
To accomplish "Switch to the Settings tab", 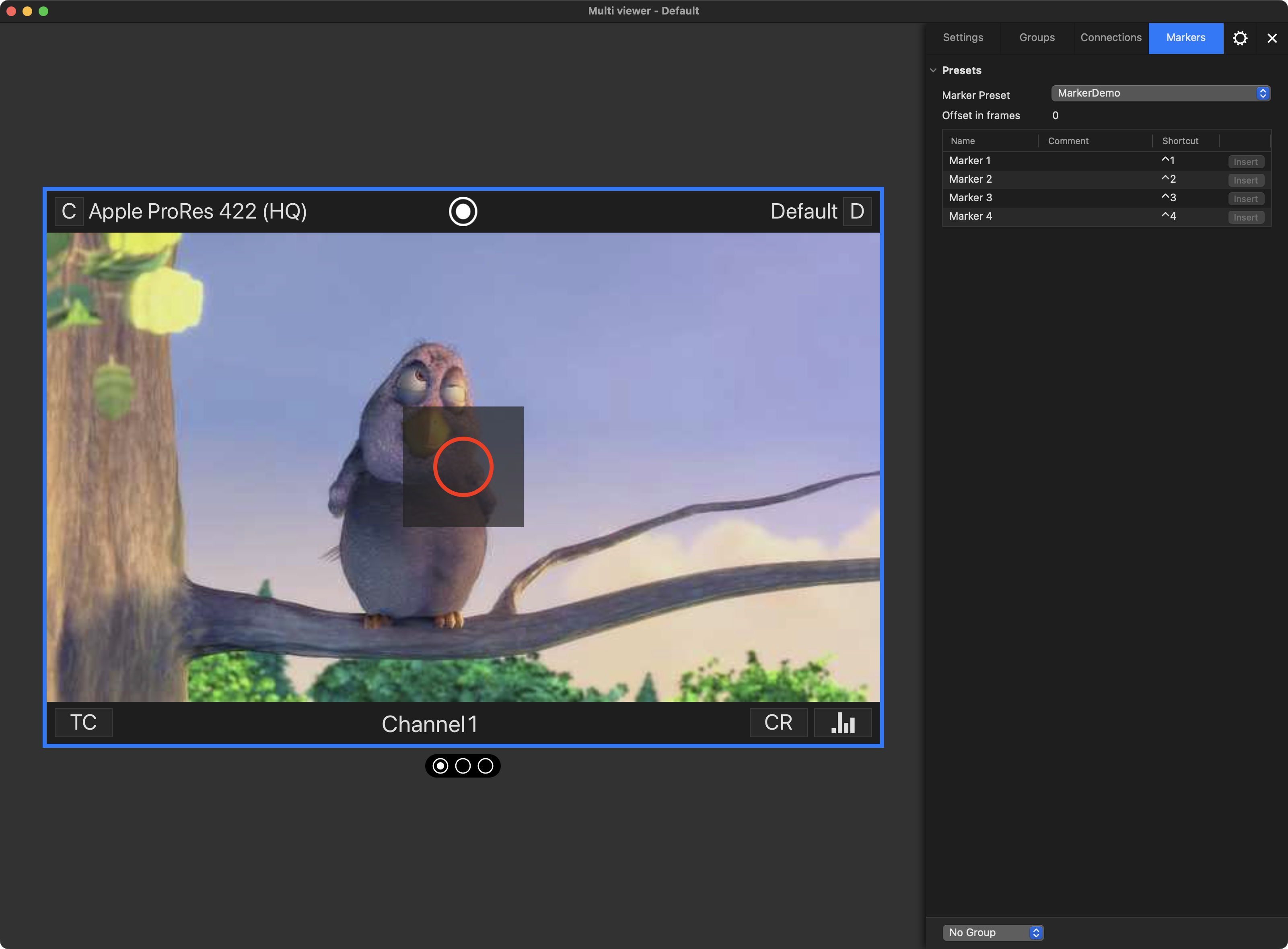I will click(963, 38).
